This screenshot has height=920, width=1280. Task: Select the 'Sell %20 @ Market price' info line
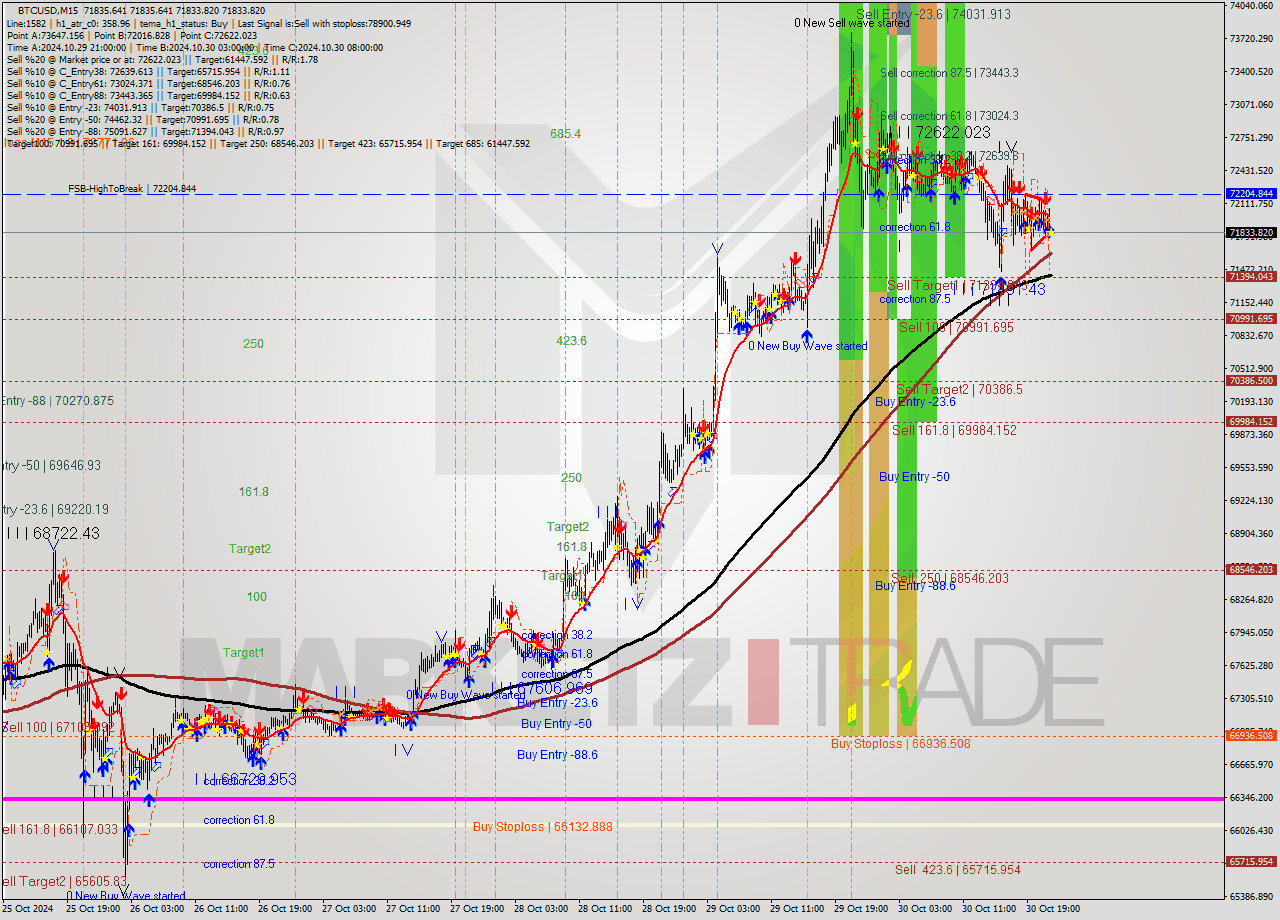[162, 60]
